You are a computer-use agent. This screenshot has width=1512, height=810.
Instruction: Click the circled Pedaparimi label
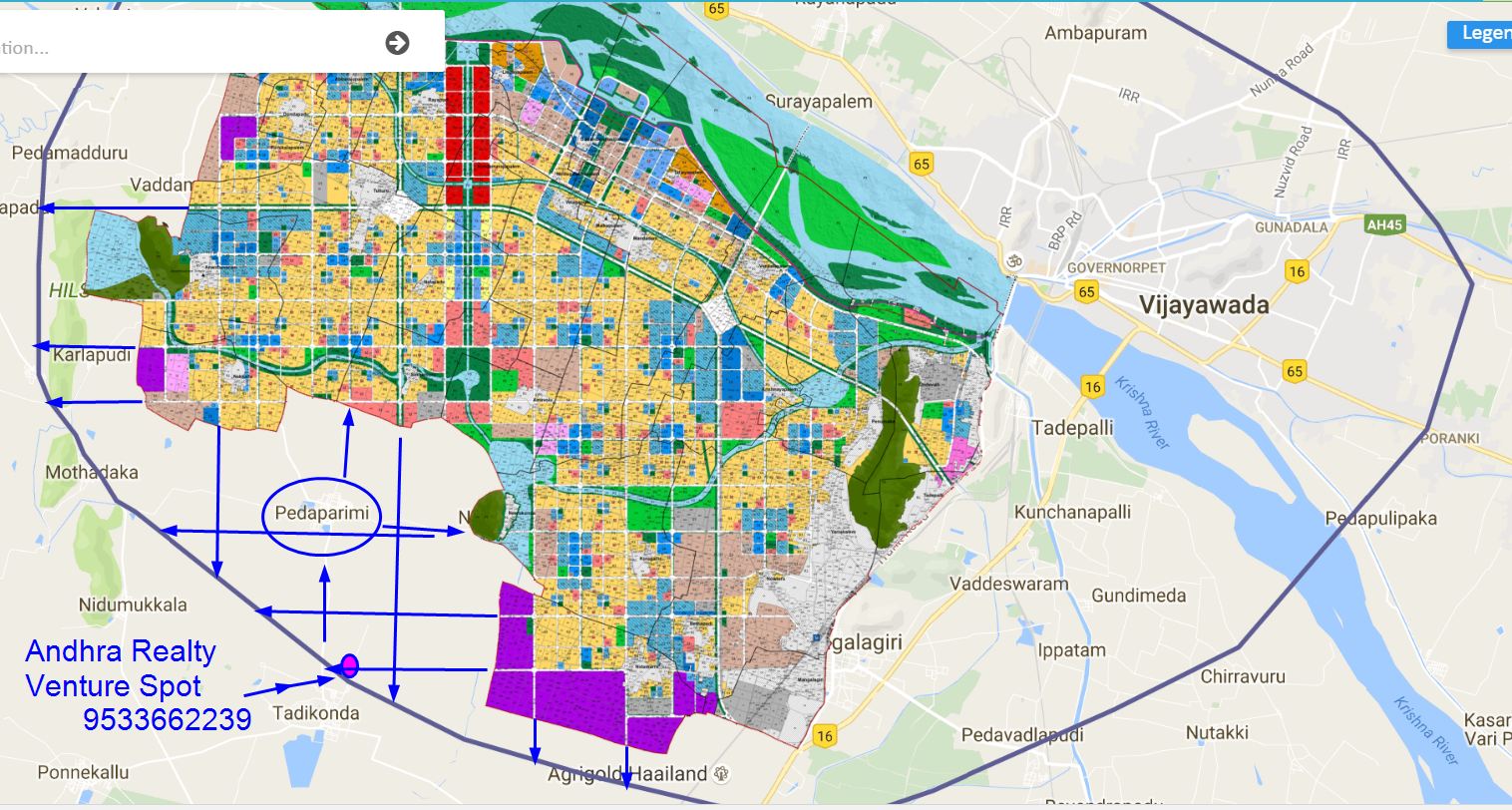pyautogui.click(x=322, y=516)
